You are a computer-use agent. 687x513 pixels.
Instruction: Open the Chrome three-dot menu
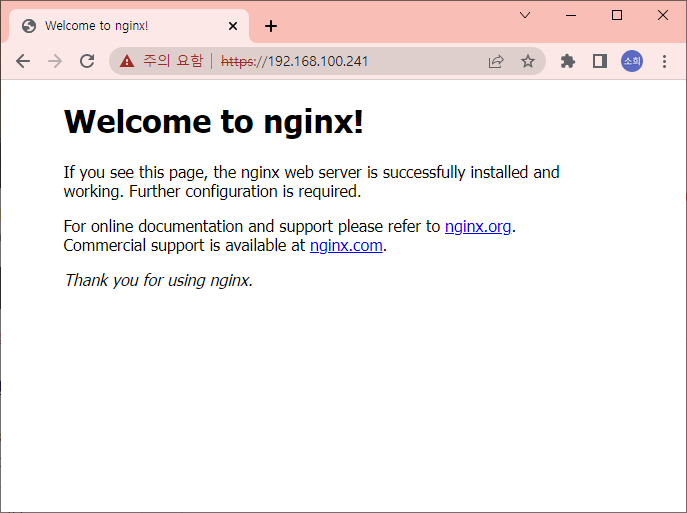664,61
